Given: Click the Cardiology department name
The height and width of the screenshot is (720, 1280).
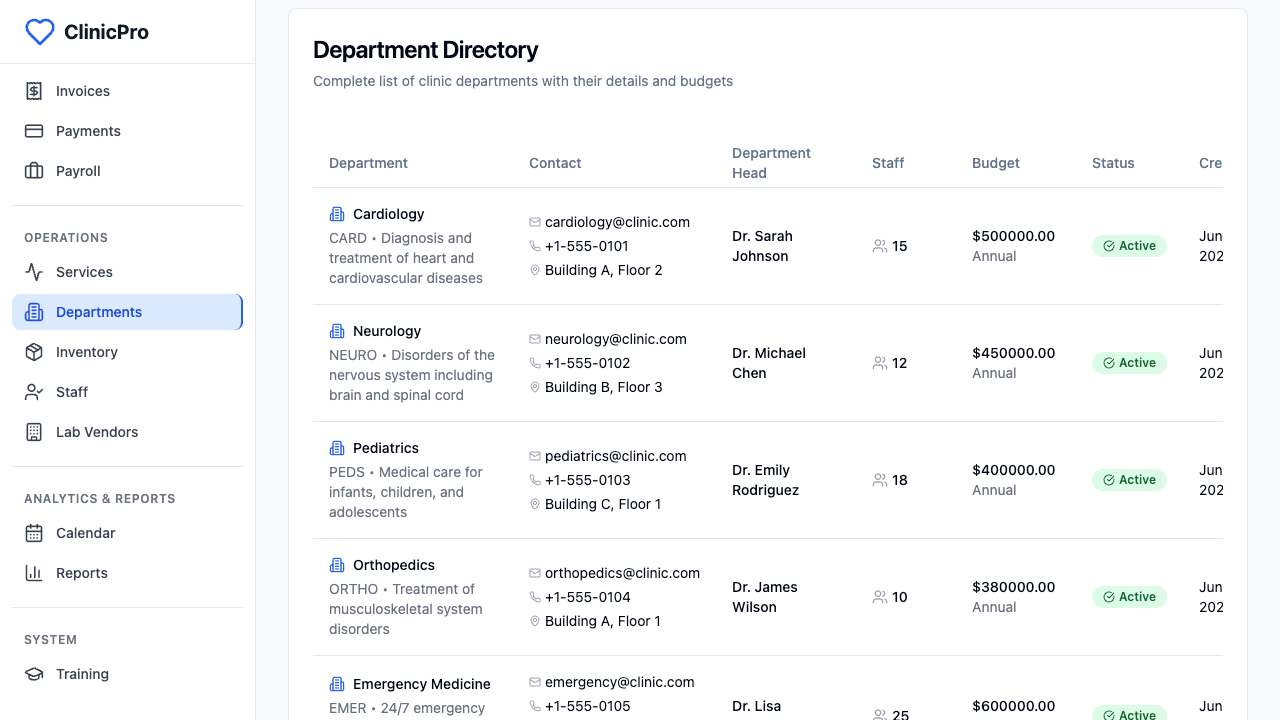Looking at the screenshot, I should 388,214.
